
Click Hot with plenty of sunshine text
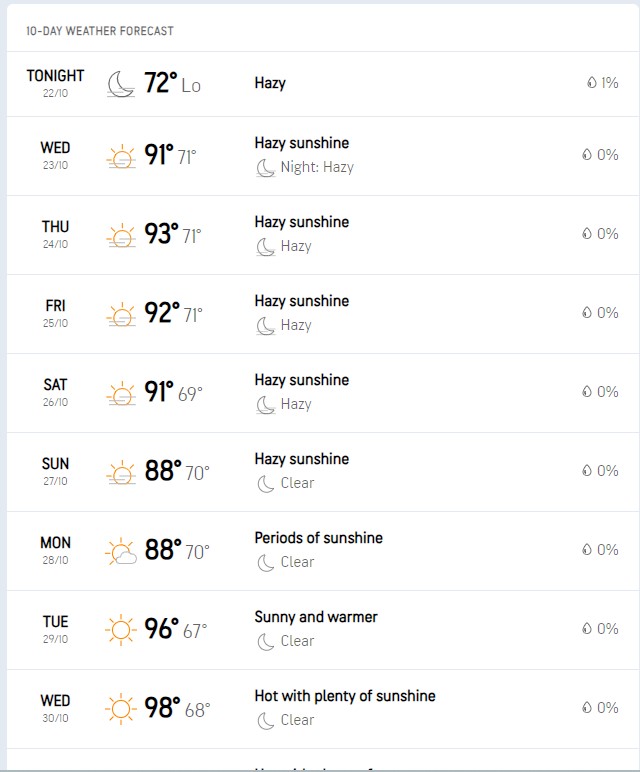[x=345, y=696]
